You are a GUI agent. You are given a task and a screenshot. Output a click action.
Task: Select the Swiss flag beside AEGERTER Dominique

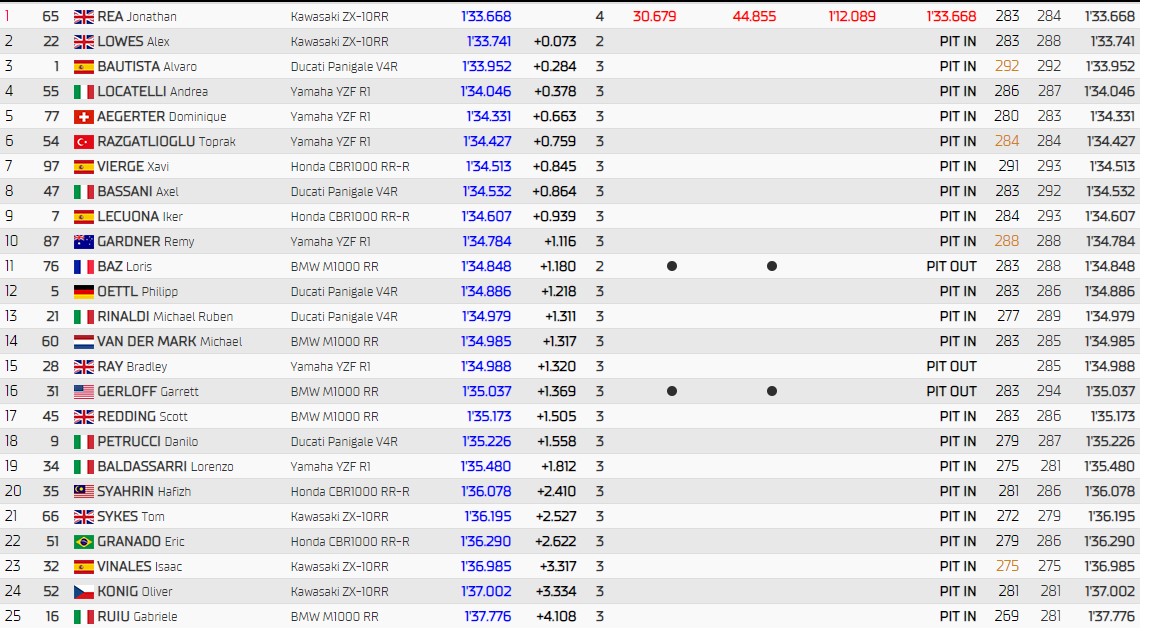click(84, 117)
